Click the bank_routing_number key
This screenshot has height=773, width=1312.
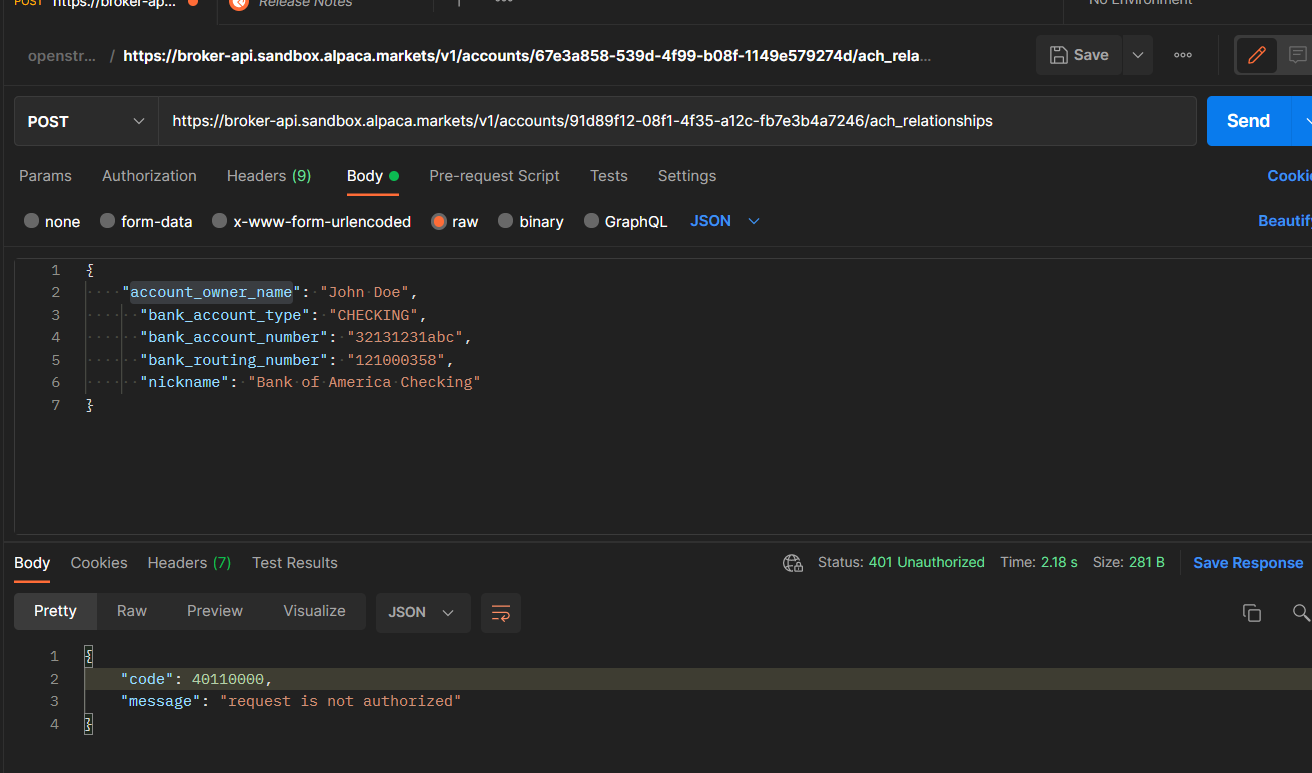coord(234,360)
